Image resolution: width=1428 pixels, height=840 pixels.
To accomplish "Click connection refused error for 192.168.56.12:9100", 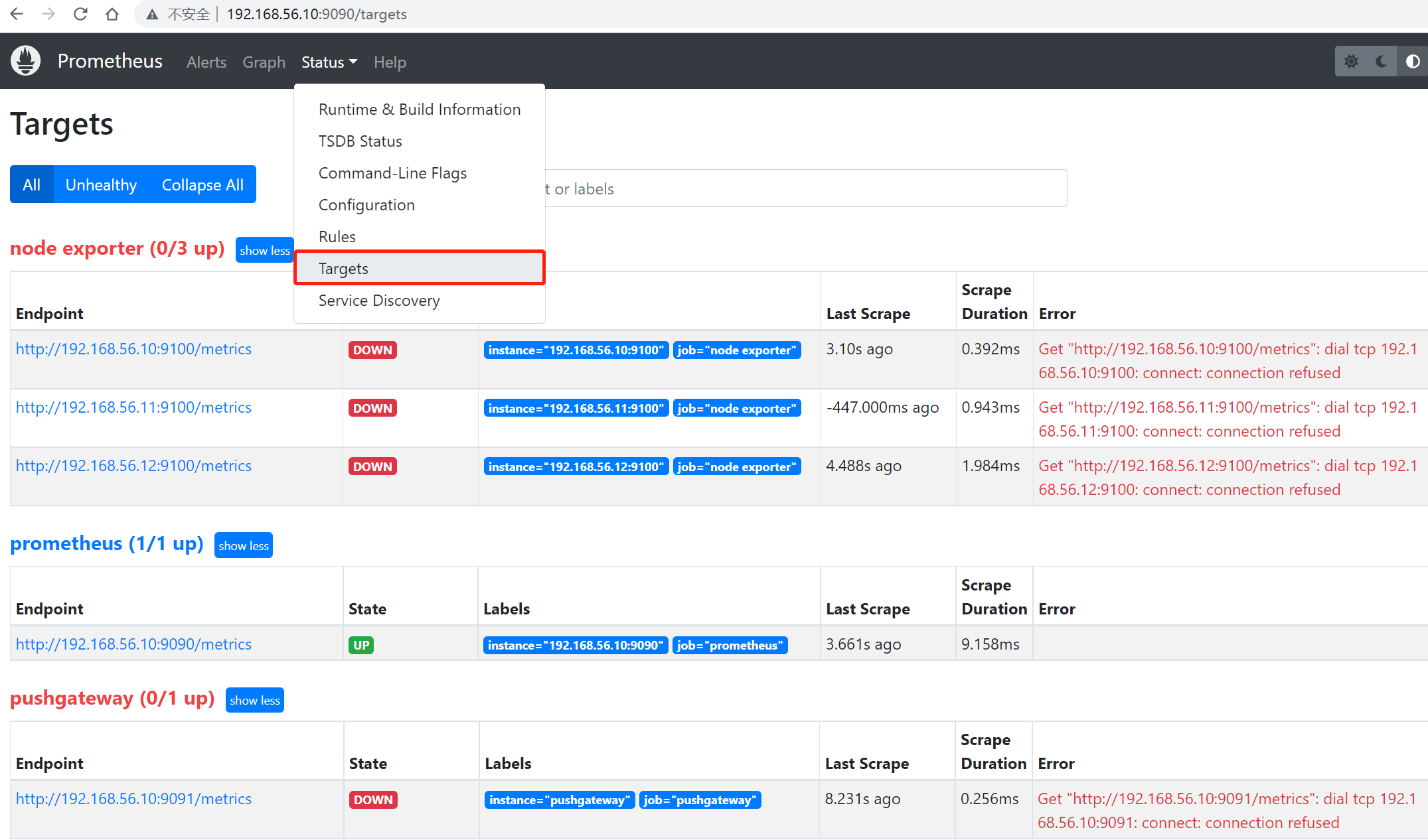I will [1228, 478].
